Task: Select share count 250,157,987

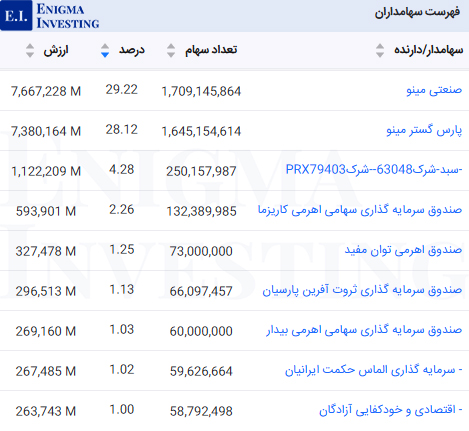Action: coord(201,171)
